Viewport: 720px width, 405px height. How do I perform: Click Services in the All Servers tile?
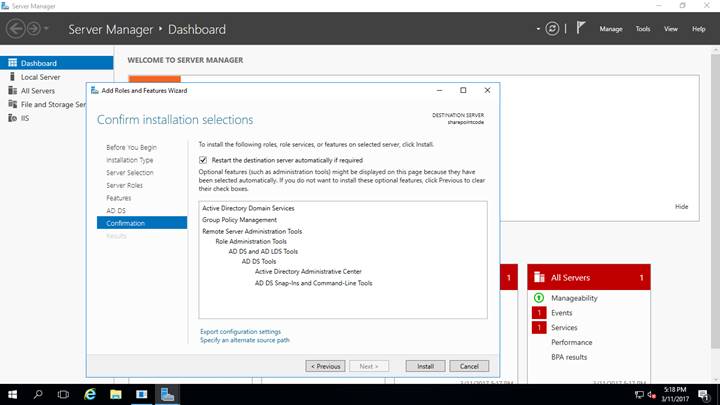pos(564,327)
